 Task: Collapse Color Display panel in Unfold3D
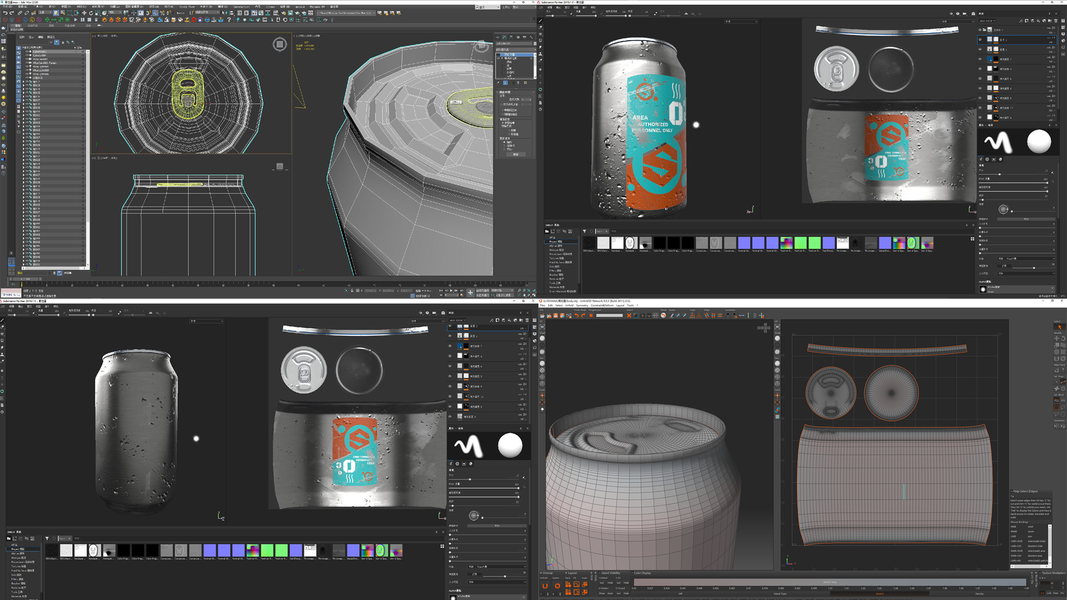632,573
